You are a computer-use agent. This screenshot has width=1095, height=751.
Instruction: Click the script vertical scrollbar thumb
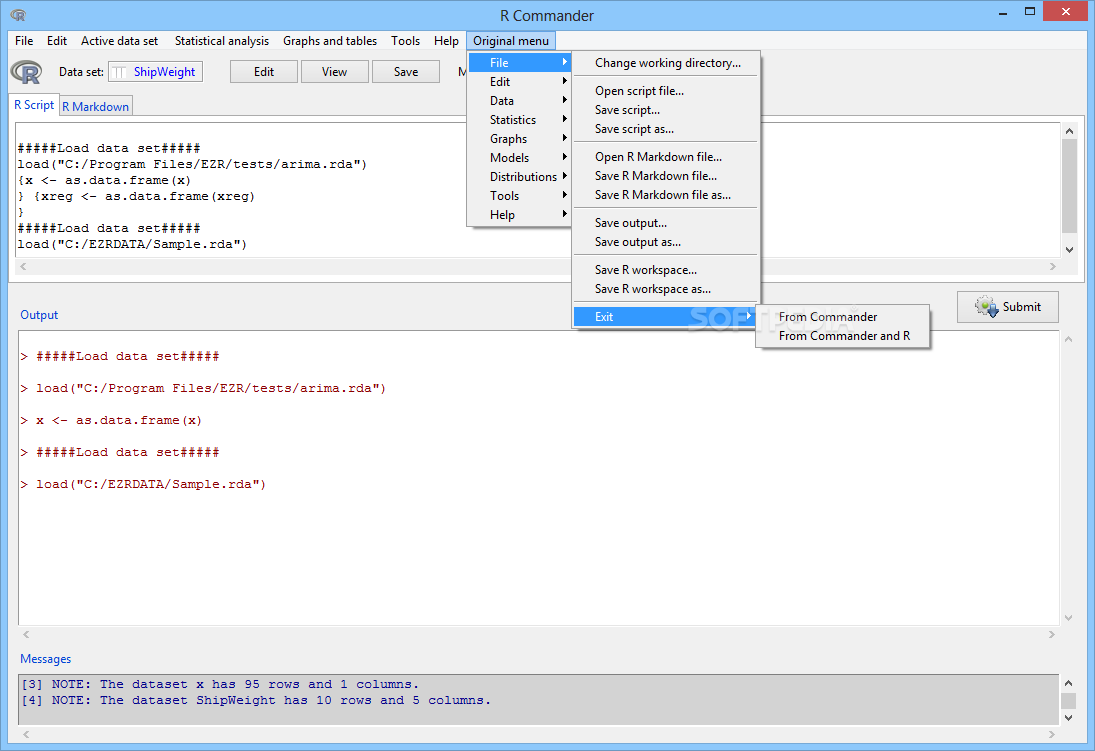tap(1068, 185)
